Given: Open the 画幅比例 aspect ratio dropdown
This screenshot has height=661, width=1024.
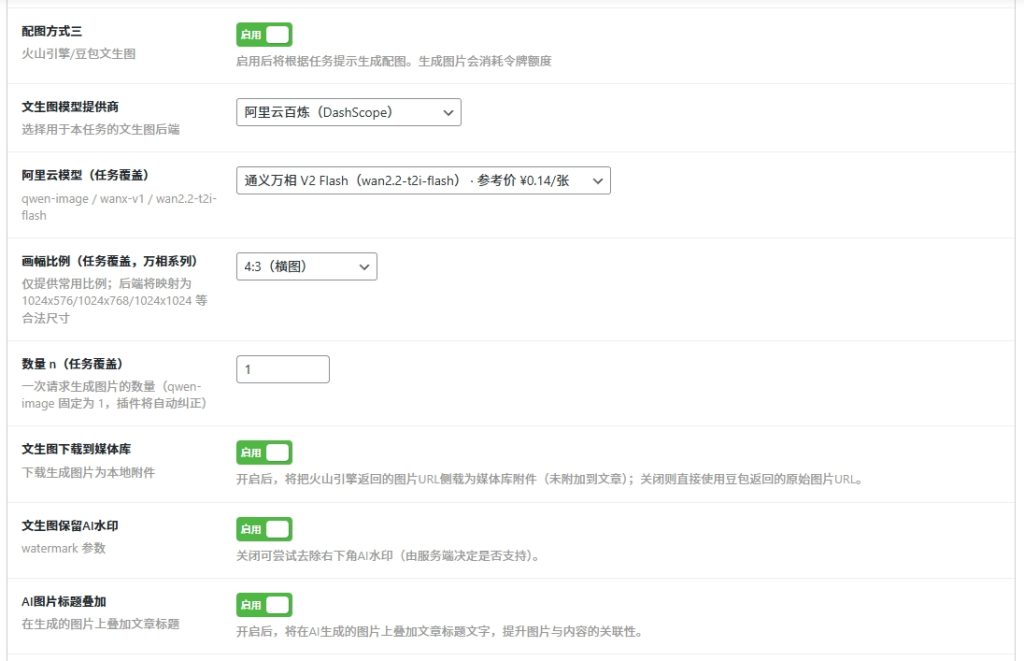Looking at the screenshot, I should [x=305, y=266].
